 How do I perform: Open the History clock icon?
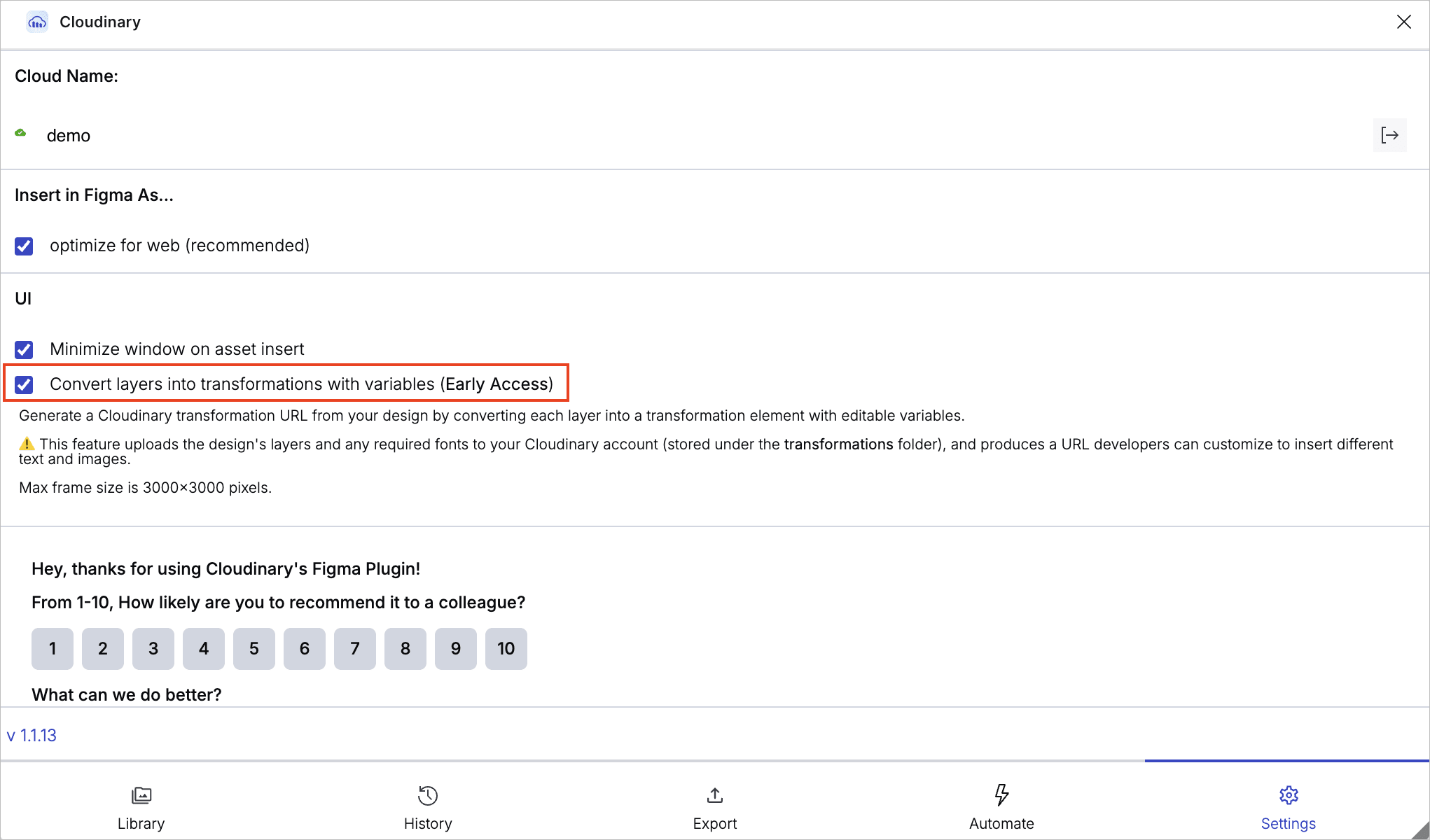(x=428, y=795)
